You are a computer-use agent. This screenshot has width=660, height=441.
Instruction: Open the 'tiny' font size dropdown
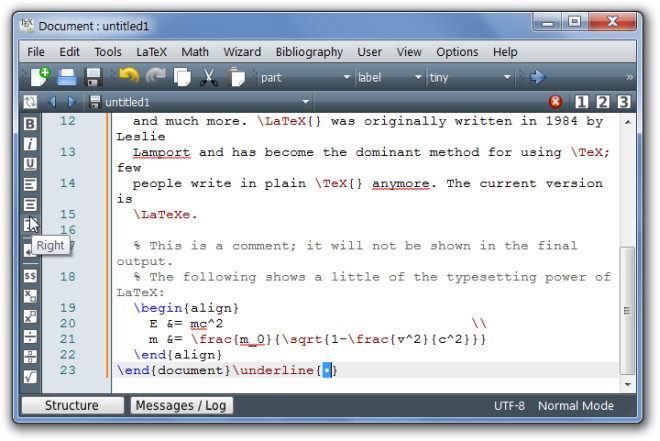pyautogui.click(x=471, y=77)
